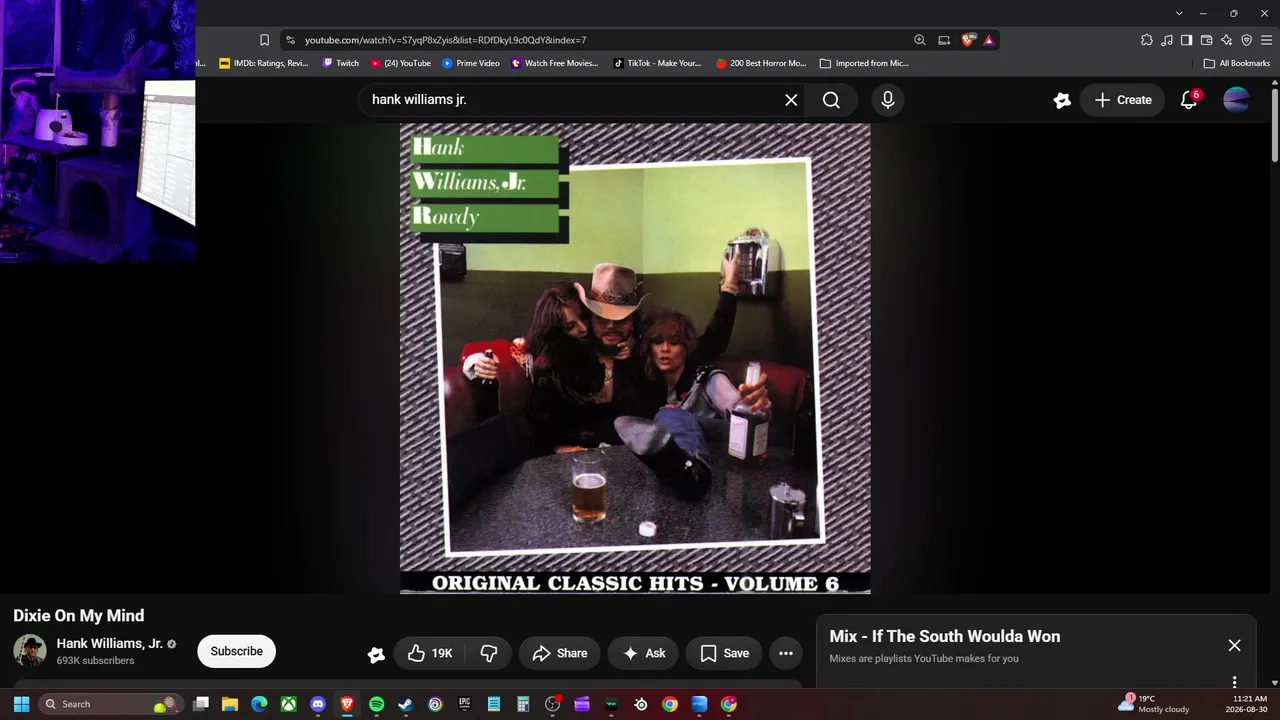1280x720 pixels.
Task: Open the media control music note icon
Action: click(x=1167, y=40)
